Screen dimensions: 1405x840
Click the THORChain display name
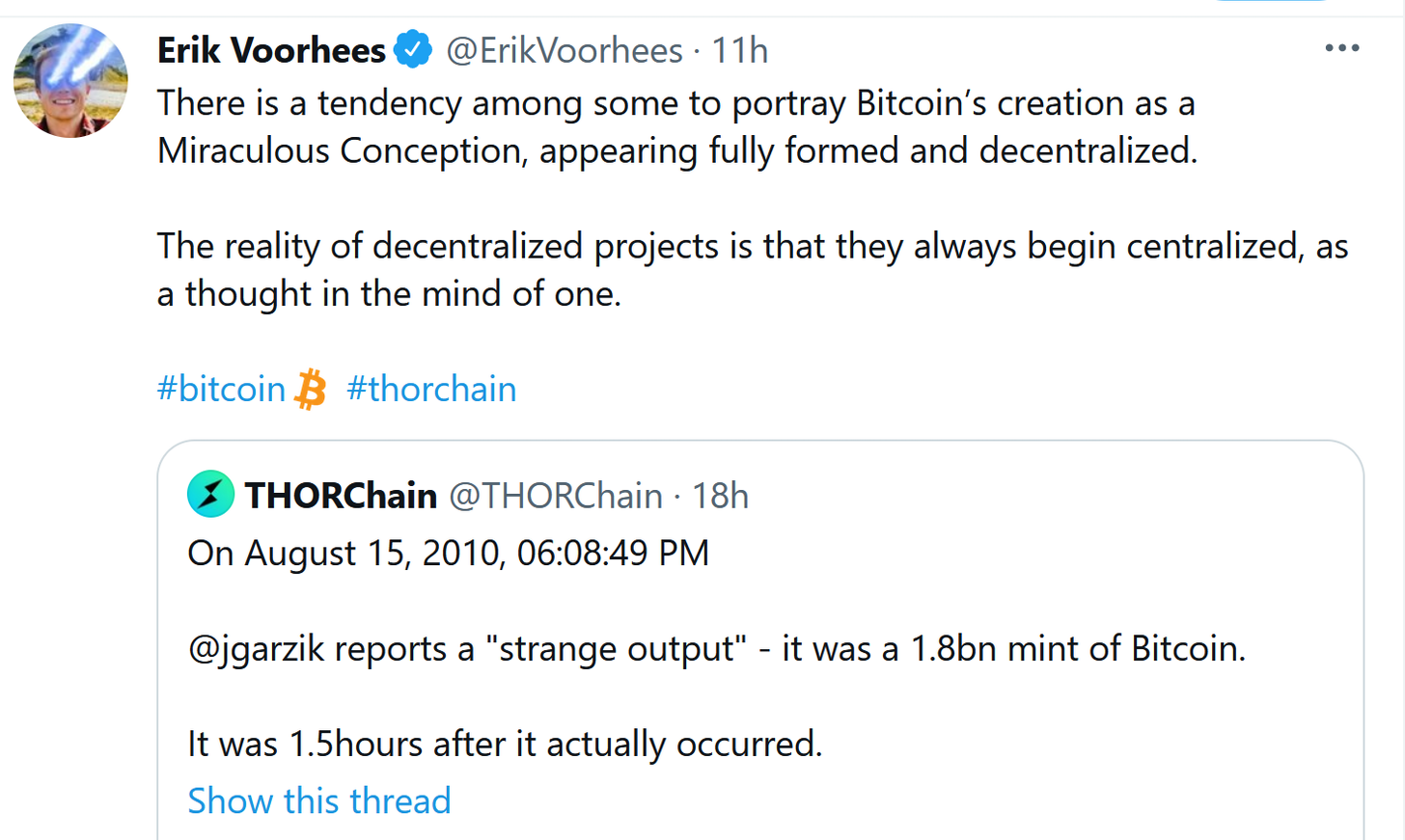tap(341, 496)
